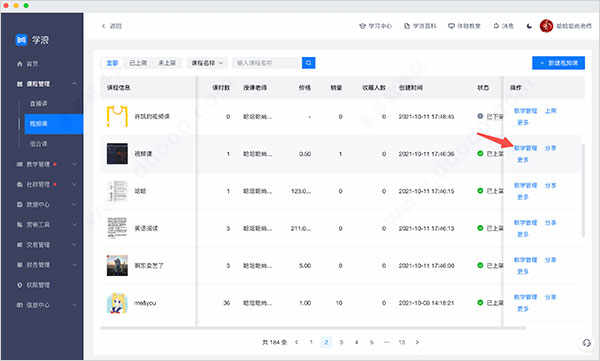The image size is (600, 361).
Task: Expand the 教学管理 menu chevron
Action: [x=74, y=164]
